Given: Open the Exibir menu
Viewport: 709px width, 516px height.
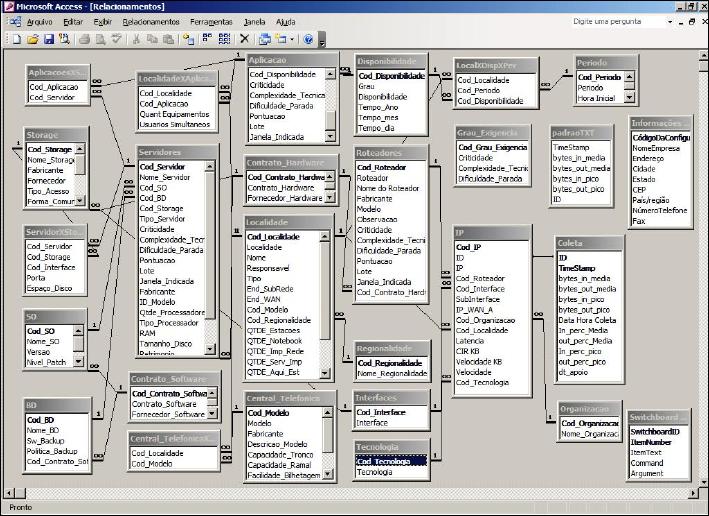Looking at the screenshot, I should [103, 22].
